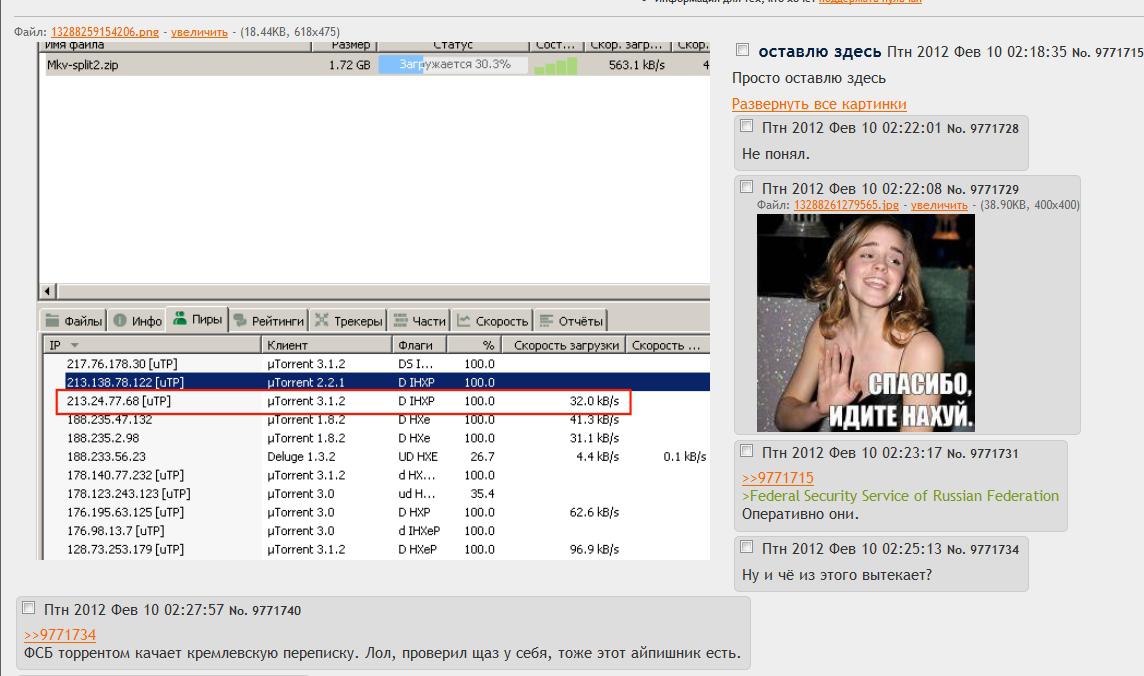Click the text Ну и чё из этого вытекает?

tap(837, 575)
